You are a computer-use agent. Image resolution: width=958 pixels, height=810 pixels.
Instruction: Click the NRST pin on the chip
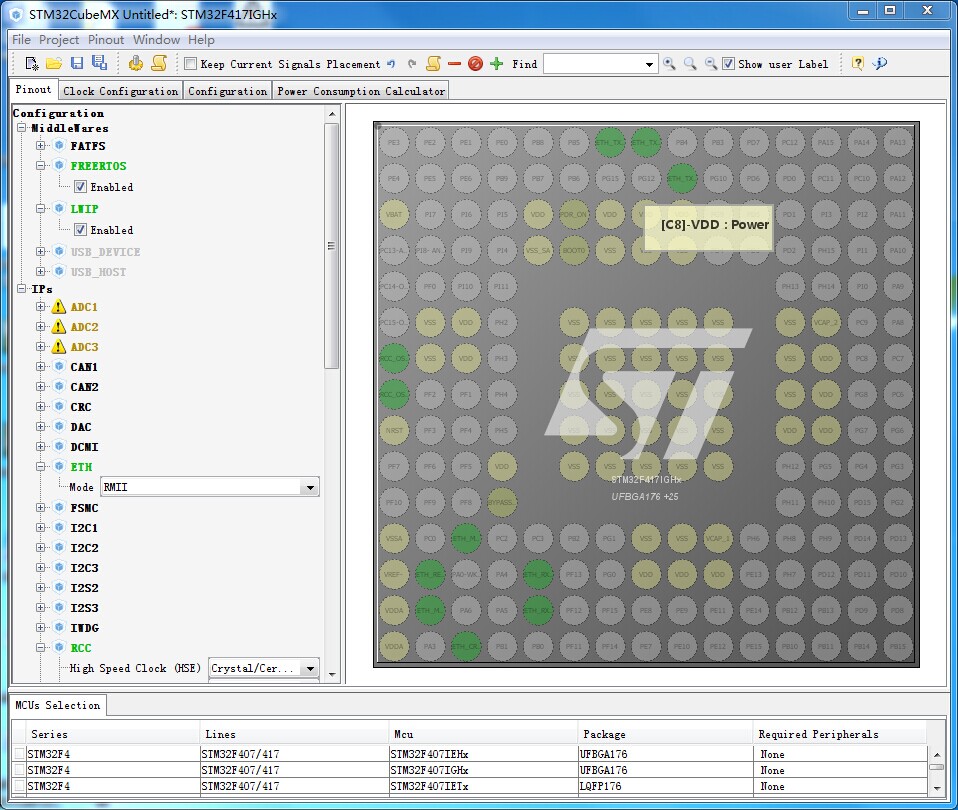pos(394,430)
